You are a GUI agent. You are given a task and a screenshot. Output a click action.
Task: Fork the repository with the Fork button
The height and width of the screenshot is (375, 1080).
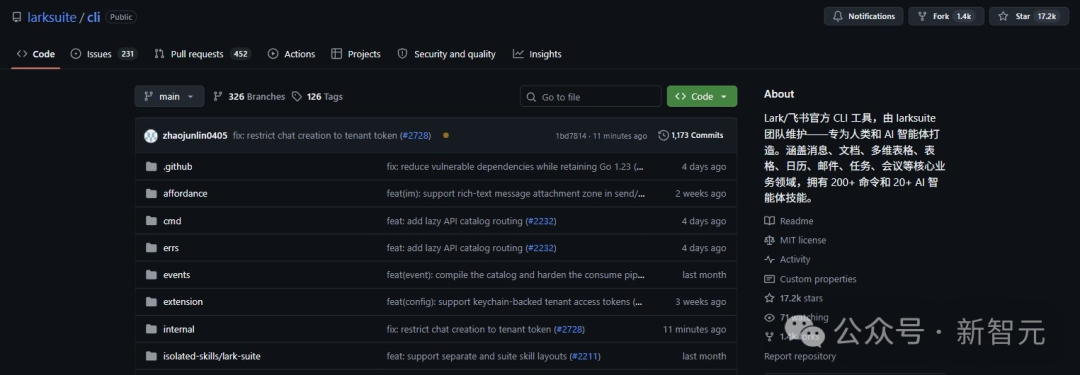coord(946,17)
